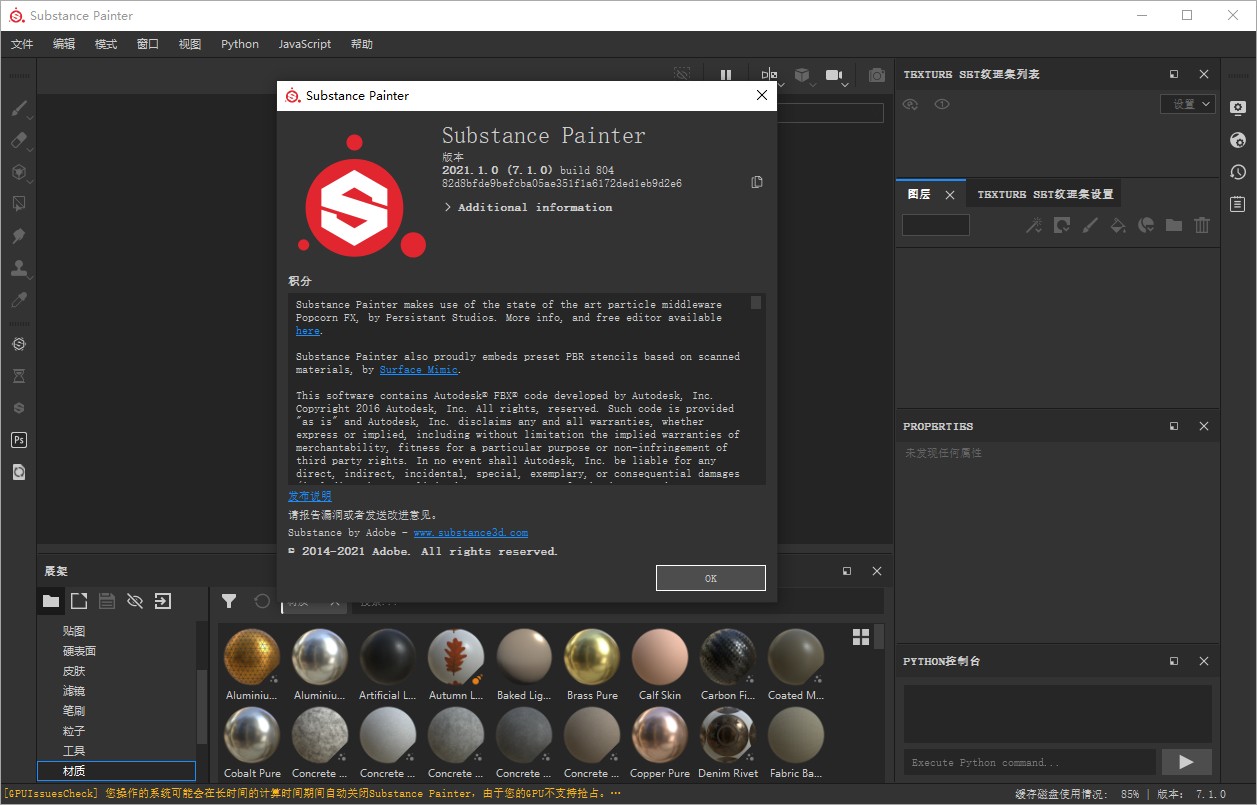Viewport: 1257px width, 805px height.
Task: Open Log clipboard icon in right dock
Action: [x=1238, y=204]
